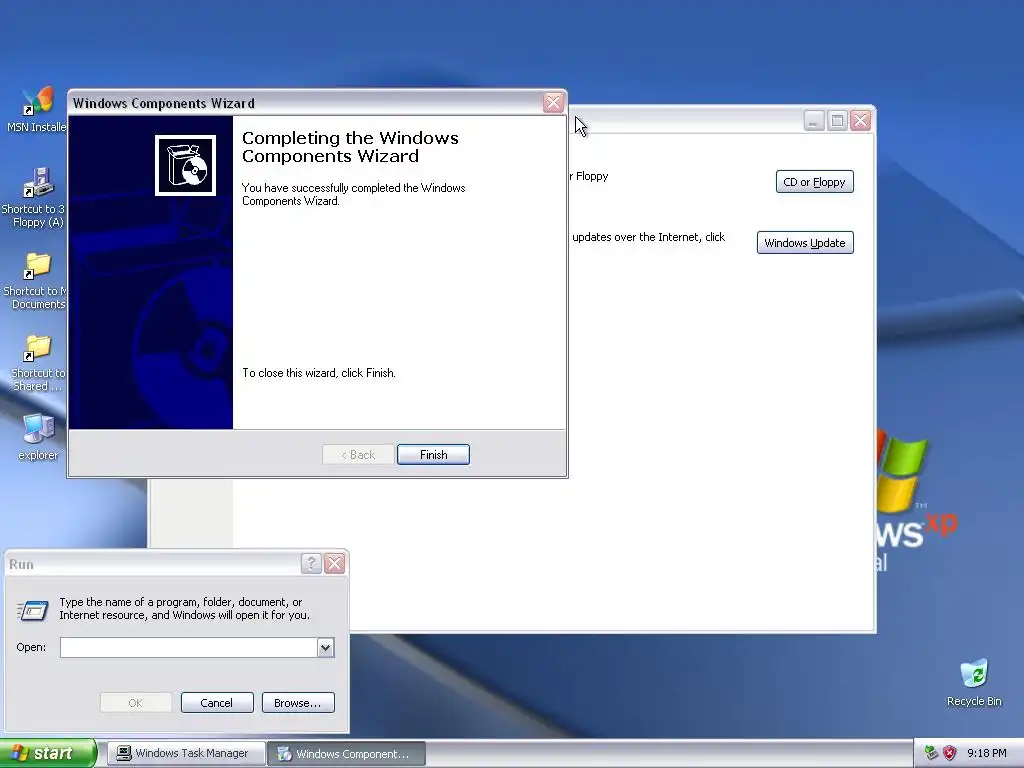The height and width of the screenshot is (768, 1024).
Task: Select Shortcut to My Documents folder icon
Action: click(x=35, y=281)
